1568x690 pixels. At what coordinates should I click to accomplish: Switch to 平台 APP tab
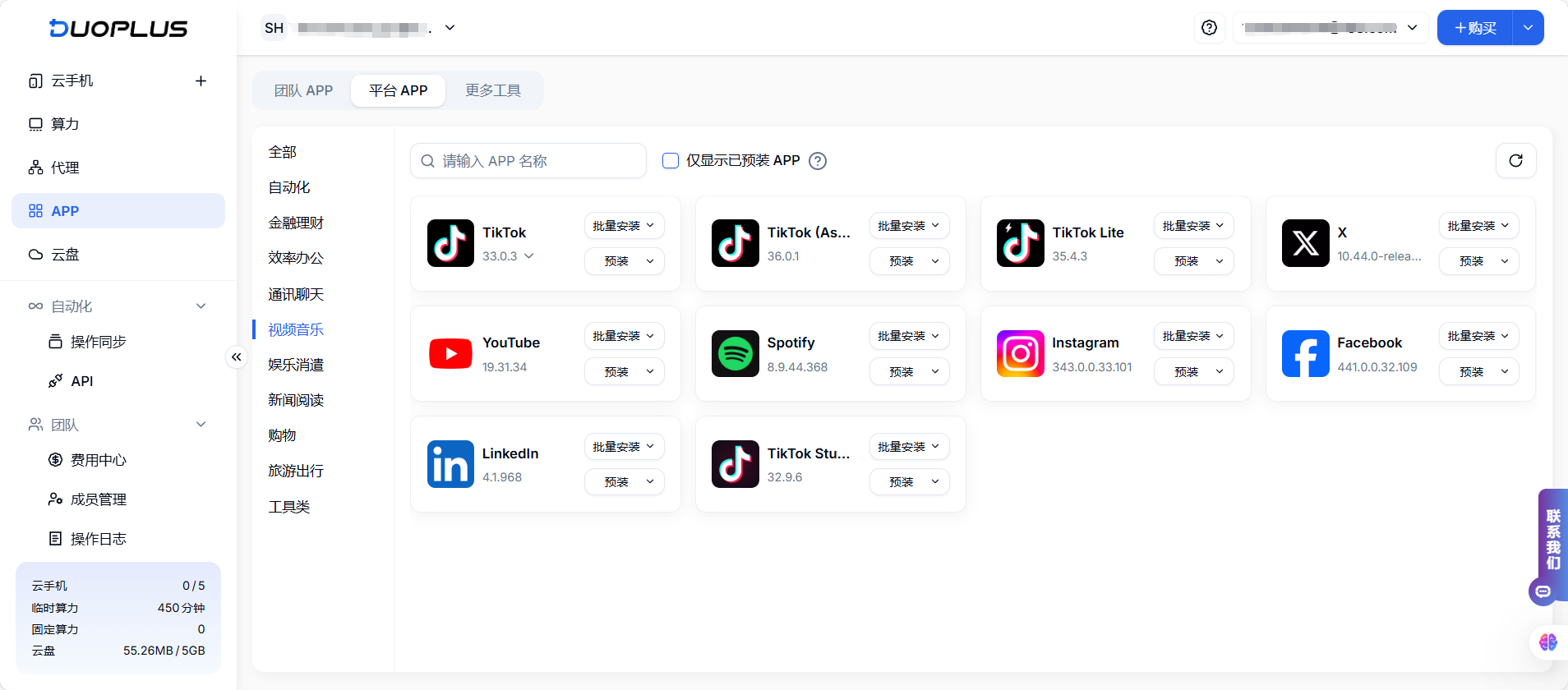398,90
